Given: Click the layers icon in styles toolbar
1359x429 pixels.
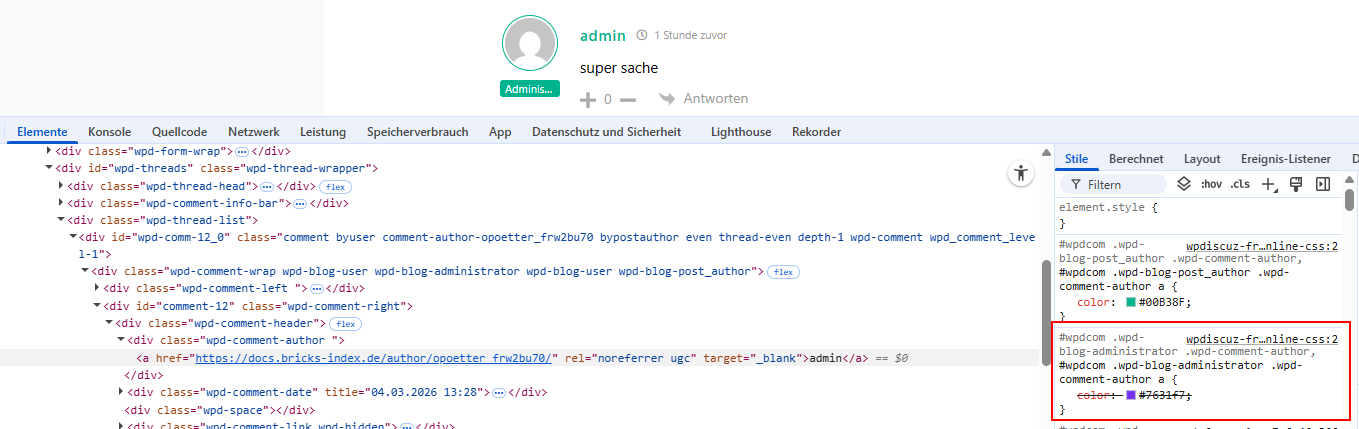Looking at the screenshot, I should click(x=1184, y=184).
